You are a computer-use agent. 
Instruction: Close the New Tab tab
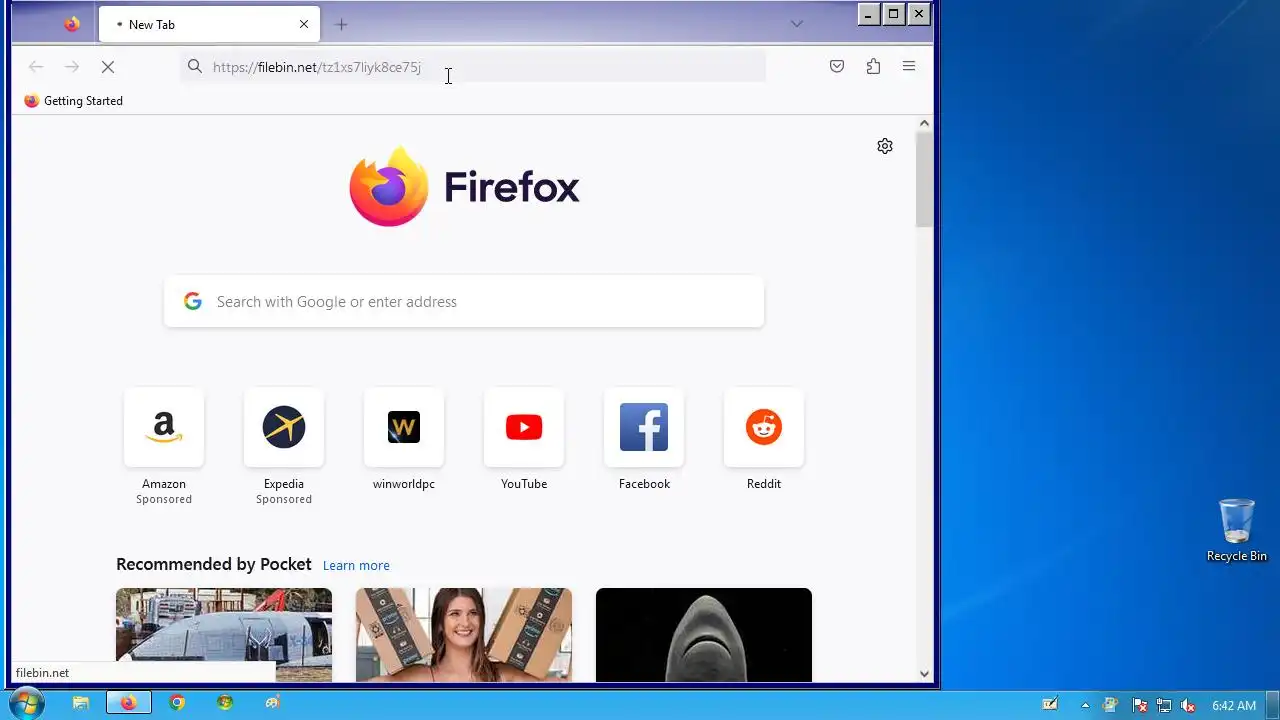[x=304, y=24]
